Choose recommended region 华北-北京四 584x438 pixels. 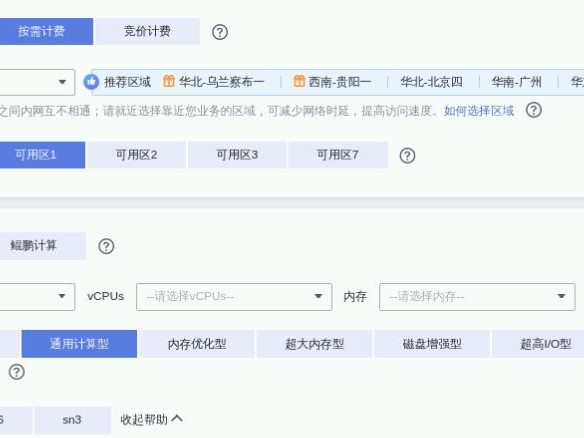(x=431, y=82)
